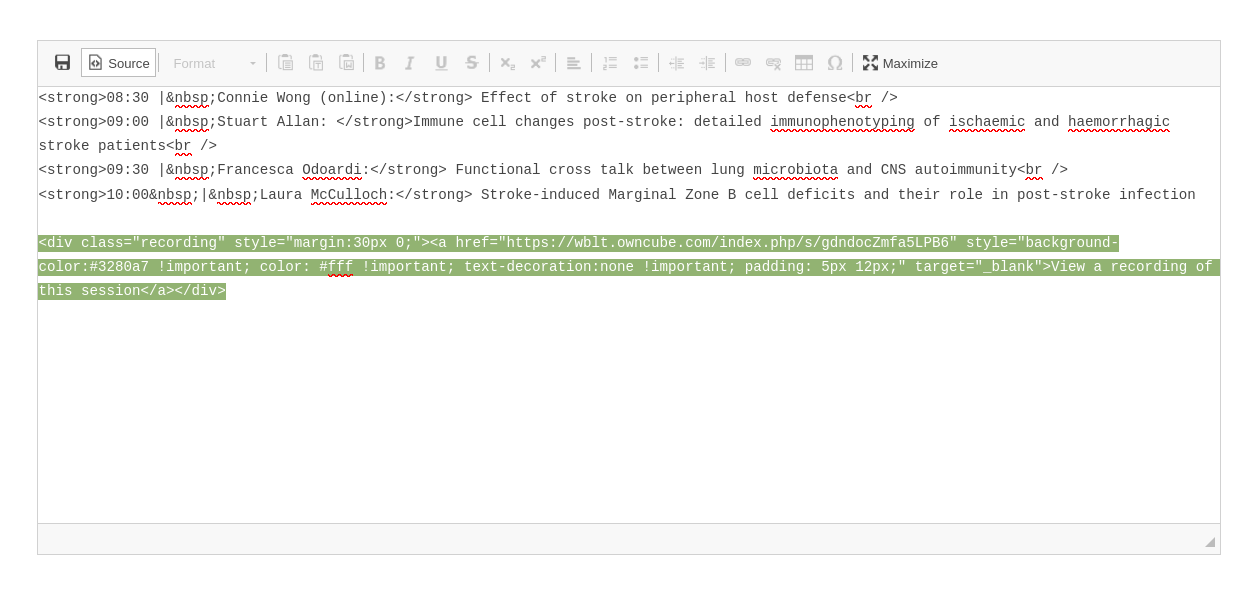Toggle Strikethrough formatting

pos(472,62)
